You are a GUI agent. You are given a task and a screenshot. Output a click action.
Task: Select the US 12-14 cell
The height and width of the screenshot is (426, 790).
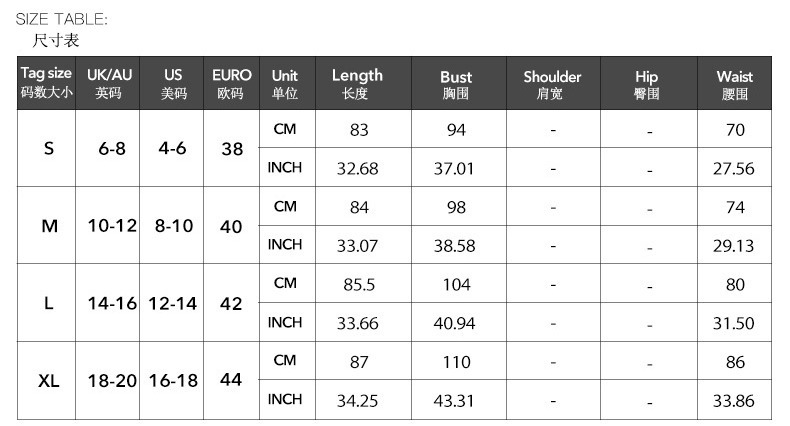[x=173, y=304]
